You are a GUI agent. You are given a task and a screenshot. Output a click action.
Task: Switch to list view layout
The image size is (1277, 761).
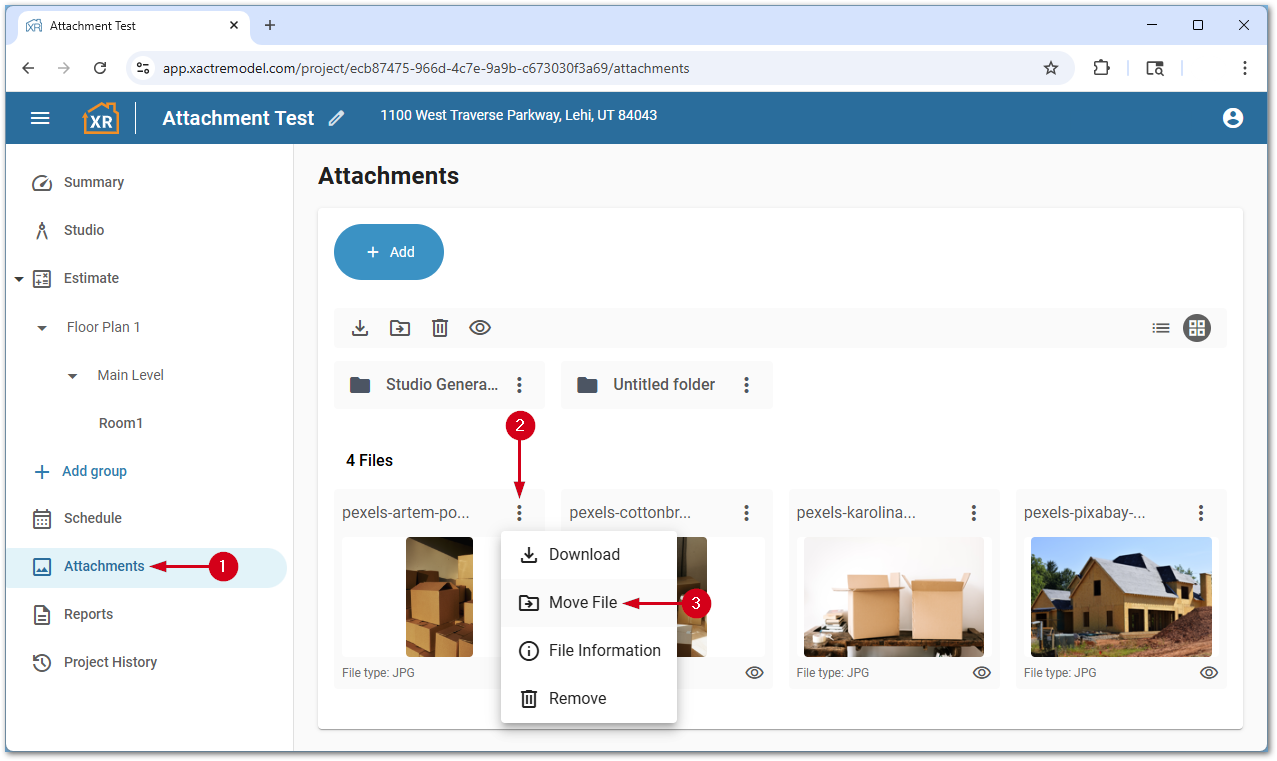coord(1160,328)
